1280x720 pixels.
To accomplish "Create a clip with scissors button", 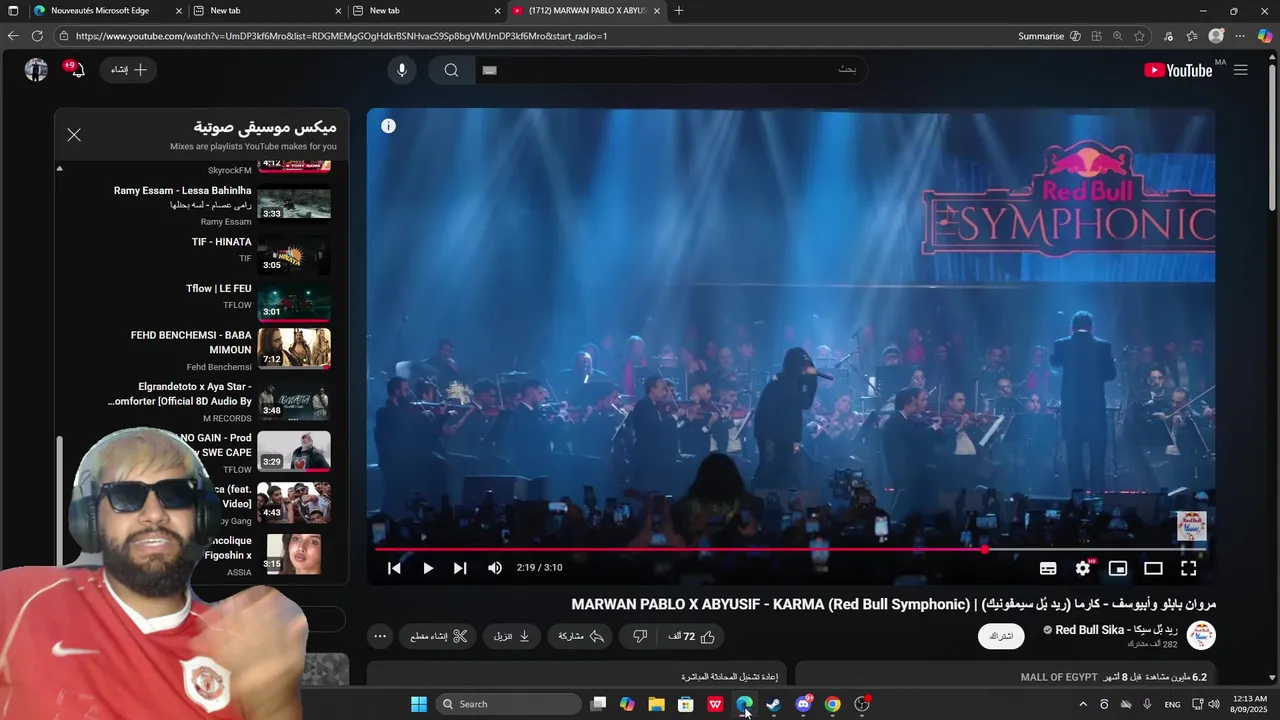I will [x=438, y=636].
